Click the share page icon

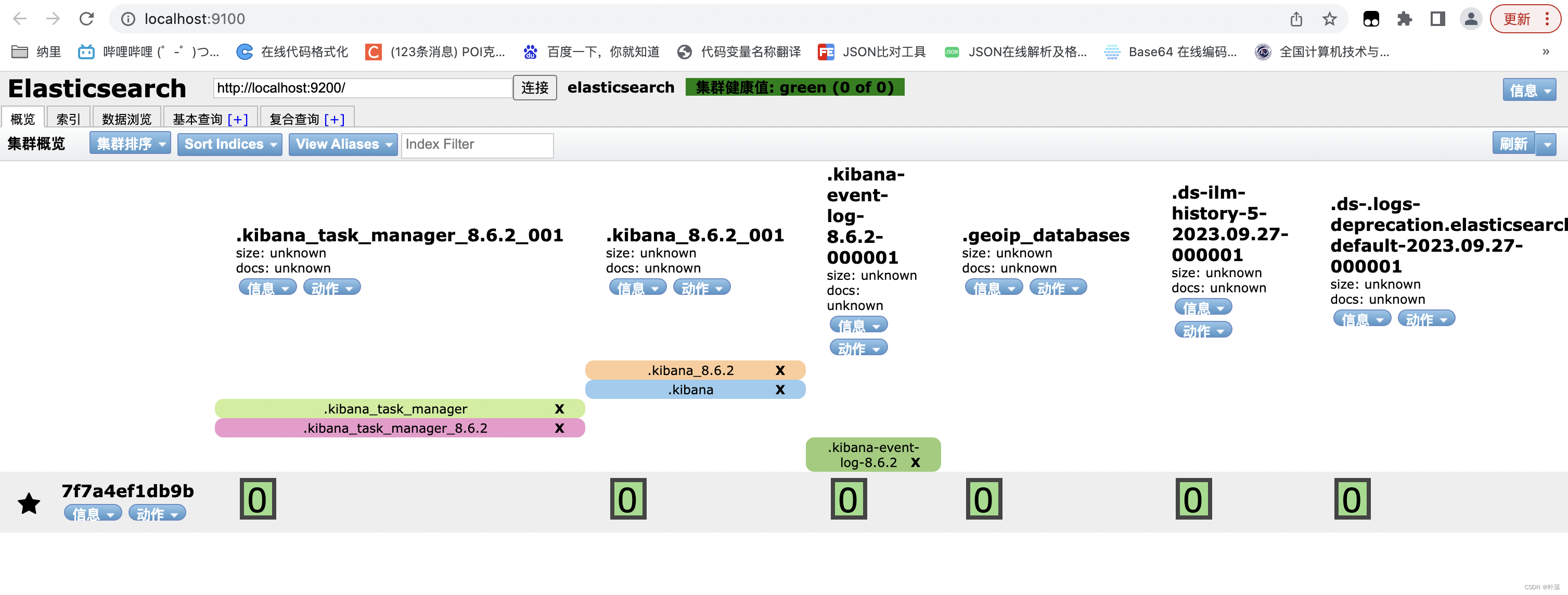[1296, 19]
